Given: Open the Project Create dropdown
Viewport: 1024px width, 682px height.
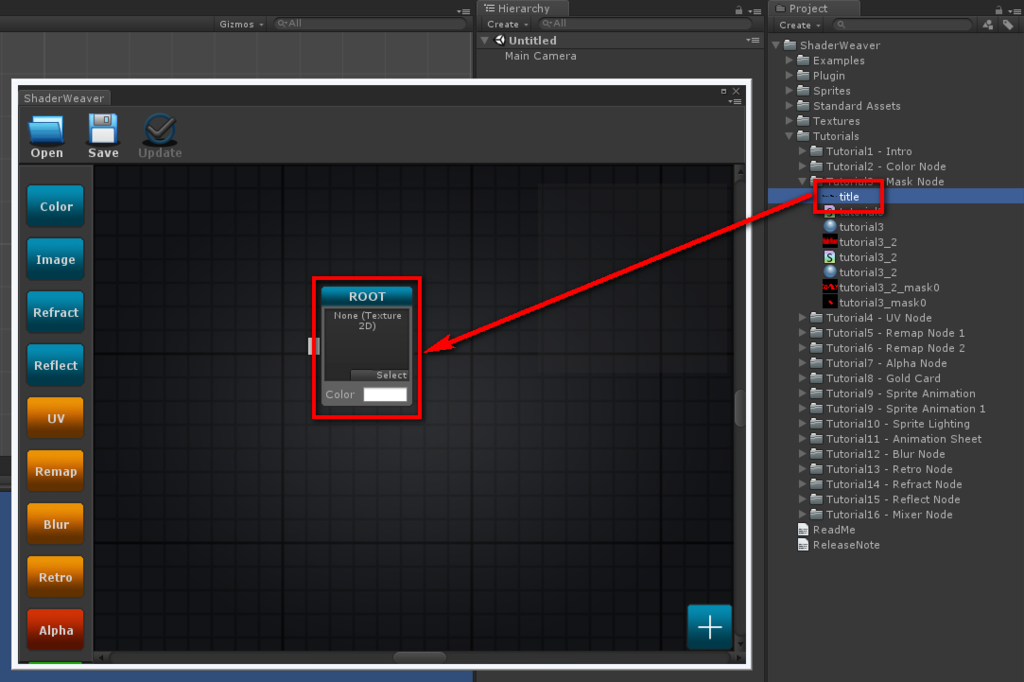Looking at the screenshot, I should coord(799,25).
